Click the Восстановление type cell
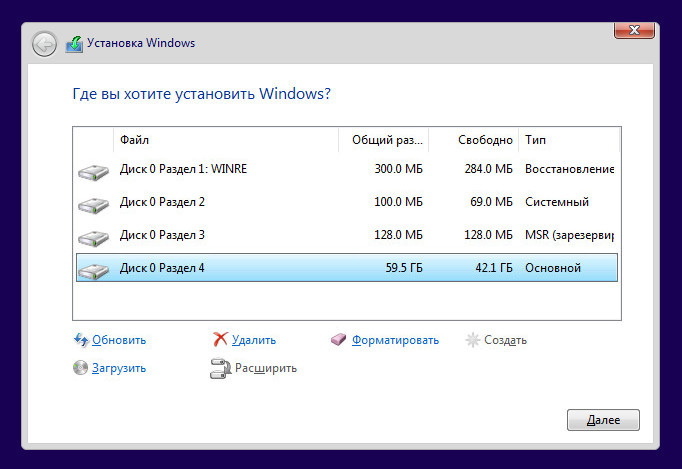Screen dimensions: 682x469 (569, 169)
